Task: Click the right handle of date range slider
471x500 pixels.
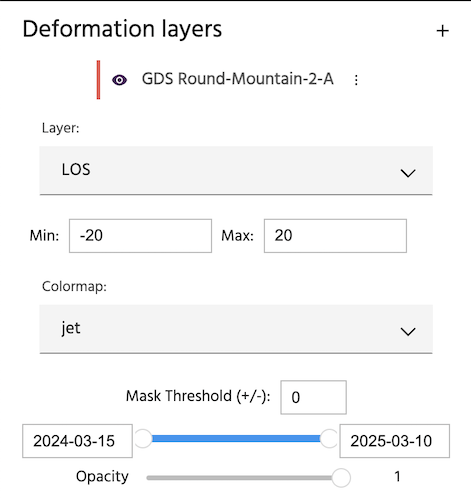Action: pyautogui.click(x=329, y=439)
